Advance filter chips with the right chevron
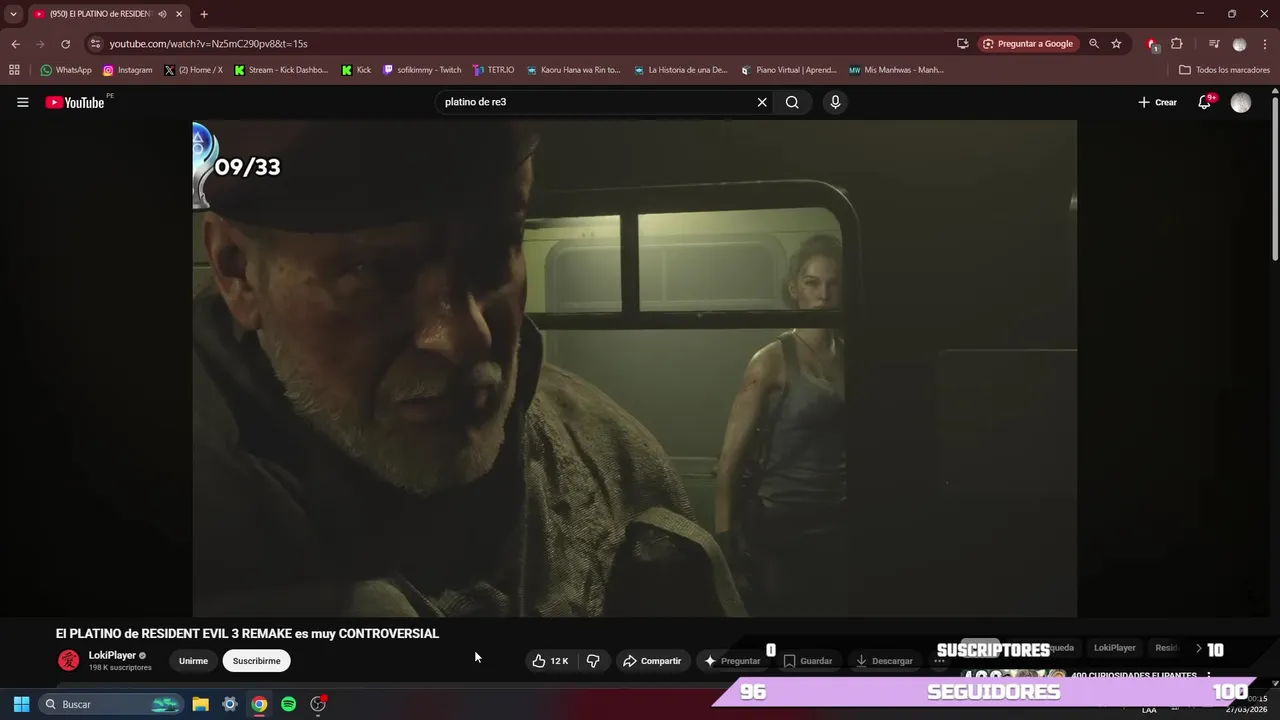 pos(1199,648)
